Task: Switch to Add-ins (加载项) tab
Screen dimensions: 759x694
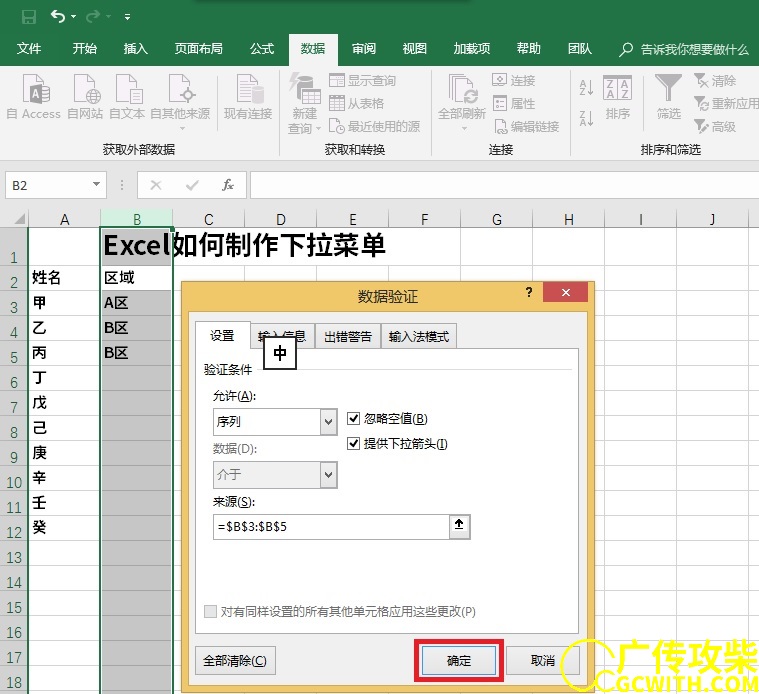Action: 471,48
